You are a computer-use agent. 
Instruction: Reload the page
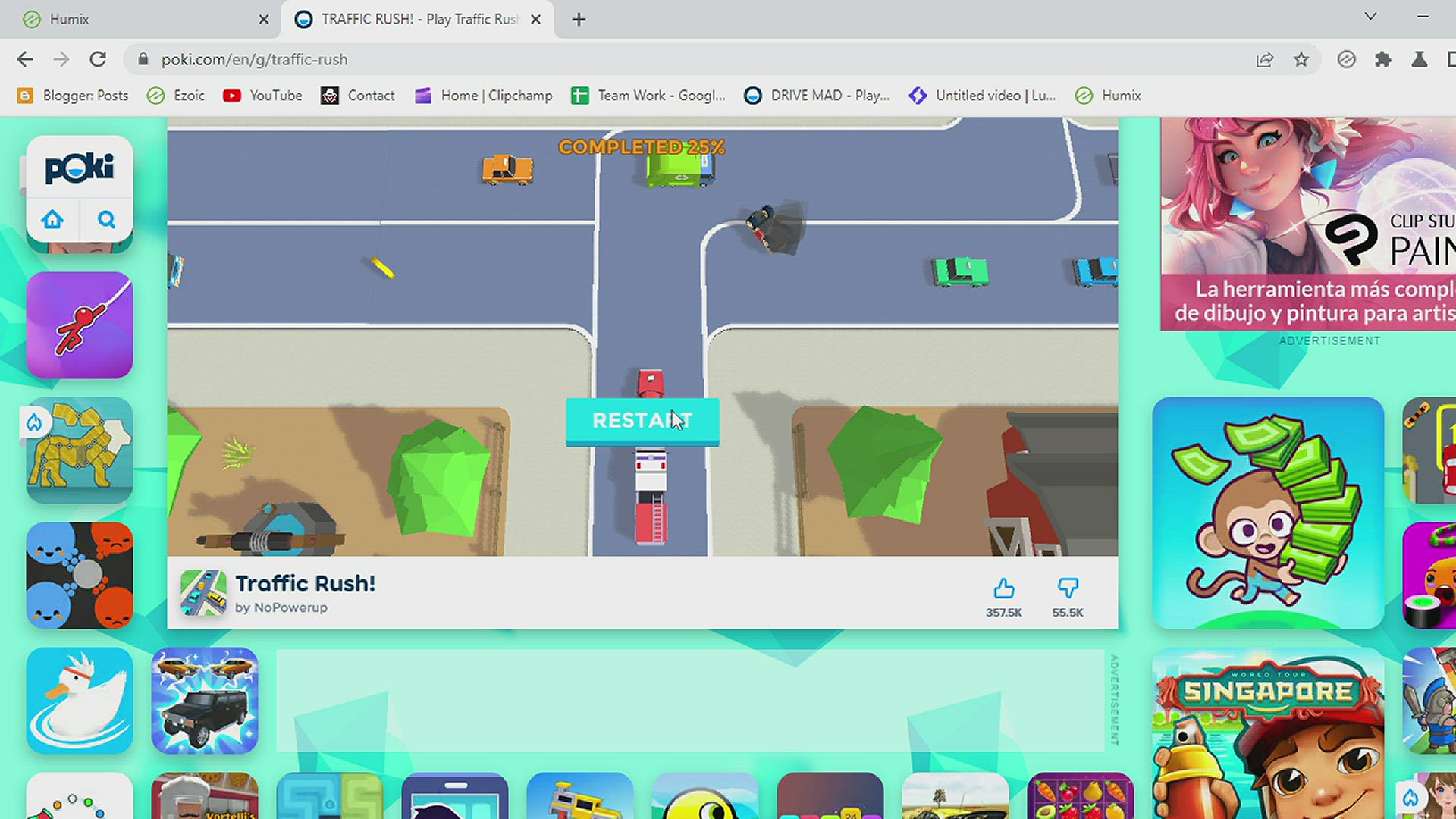pyautogui.click(x=98, y=59)
